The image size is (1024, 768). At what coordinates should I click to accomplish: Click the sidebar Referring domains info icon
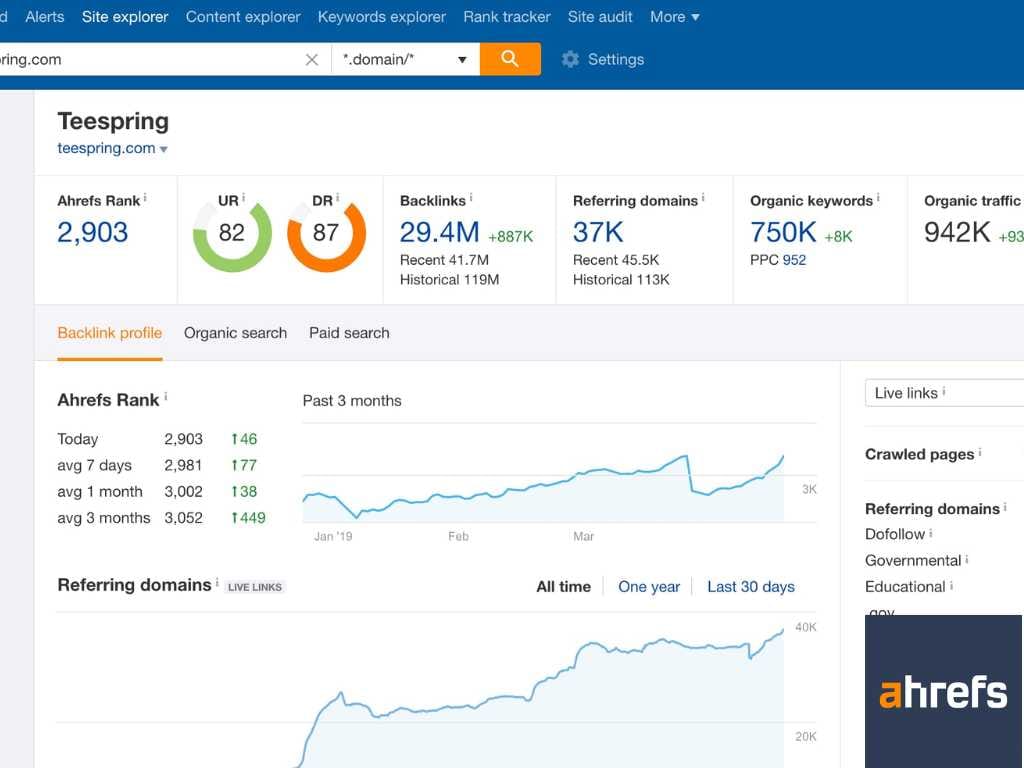coord(1005,507)
